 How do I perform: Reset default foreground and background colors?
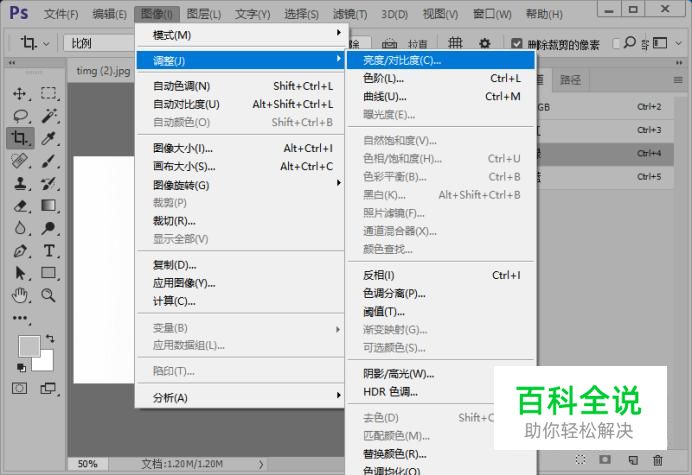(x=21, y=367)
